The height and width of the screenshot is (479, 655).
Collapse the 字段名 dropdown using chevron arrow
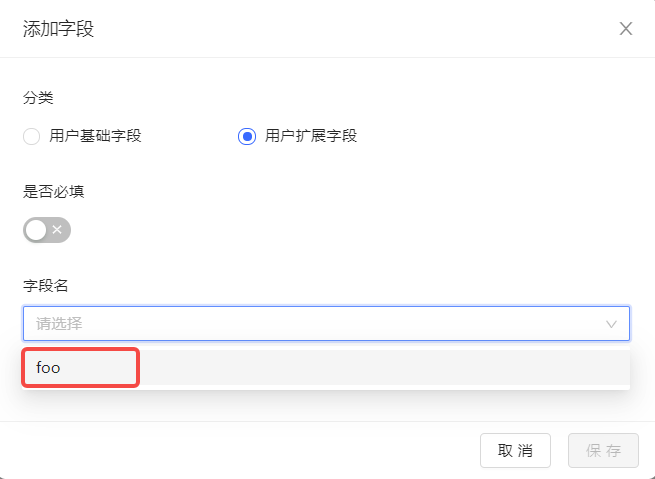coord(611,324)
